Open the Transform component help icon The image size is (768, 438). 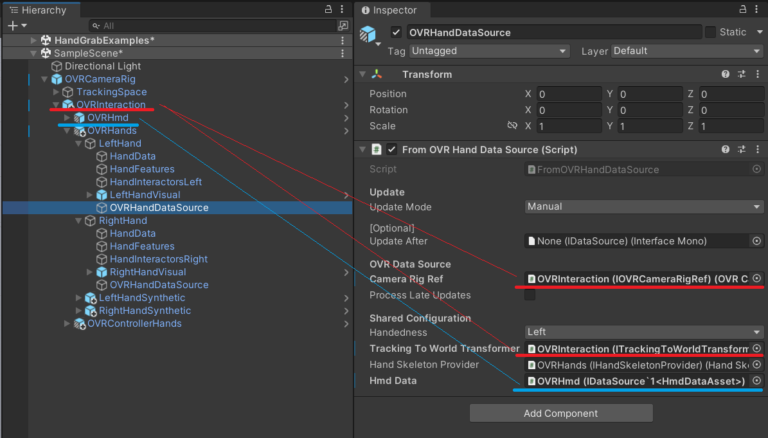[x=725, y=74]
